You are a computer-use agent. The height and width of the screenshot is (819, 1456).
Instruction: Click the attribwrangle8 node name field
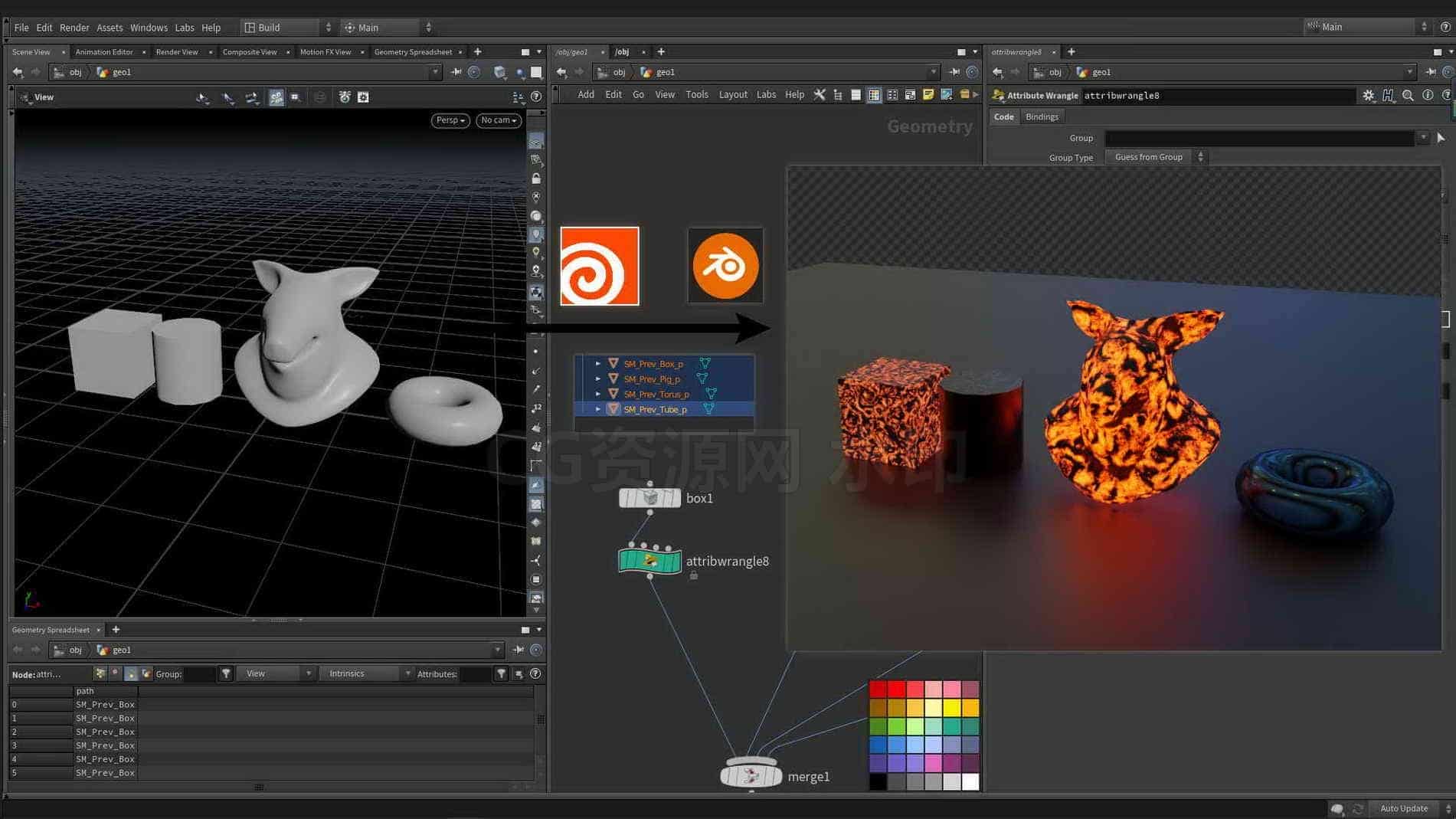click(x=1218, y=96)
